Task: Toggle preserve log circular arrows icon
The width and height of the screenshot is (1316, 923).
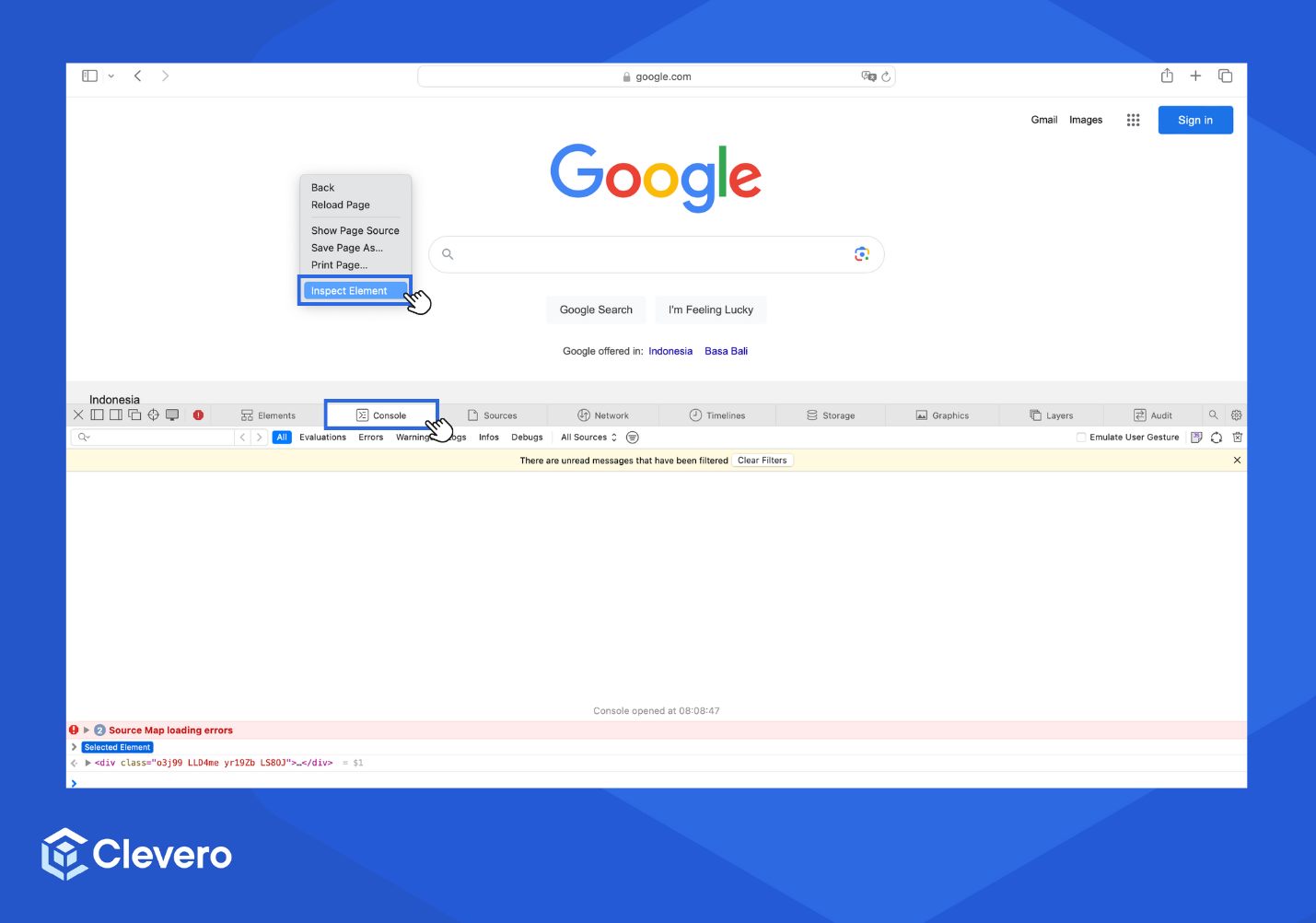Action: (x=1217, y=438)
